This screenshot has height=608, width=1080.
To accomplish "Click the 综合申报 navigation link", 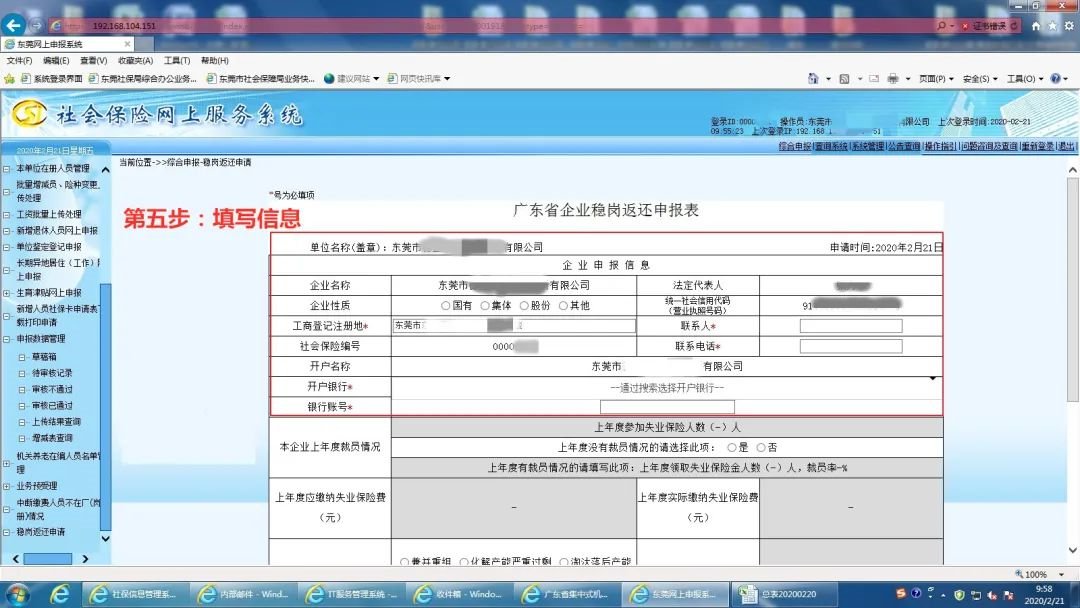I will click(x=795, y=146).
